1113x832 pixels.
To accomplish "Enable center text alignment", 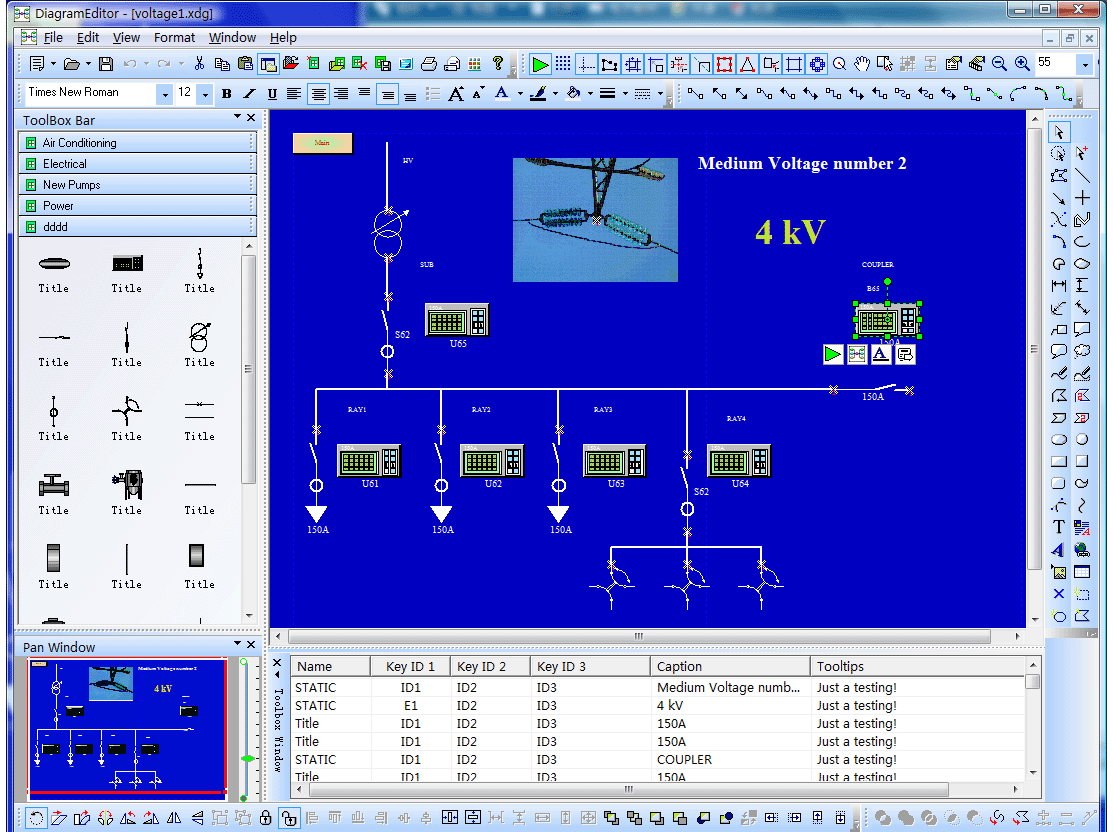I will click(318, 94).
